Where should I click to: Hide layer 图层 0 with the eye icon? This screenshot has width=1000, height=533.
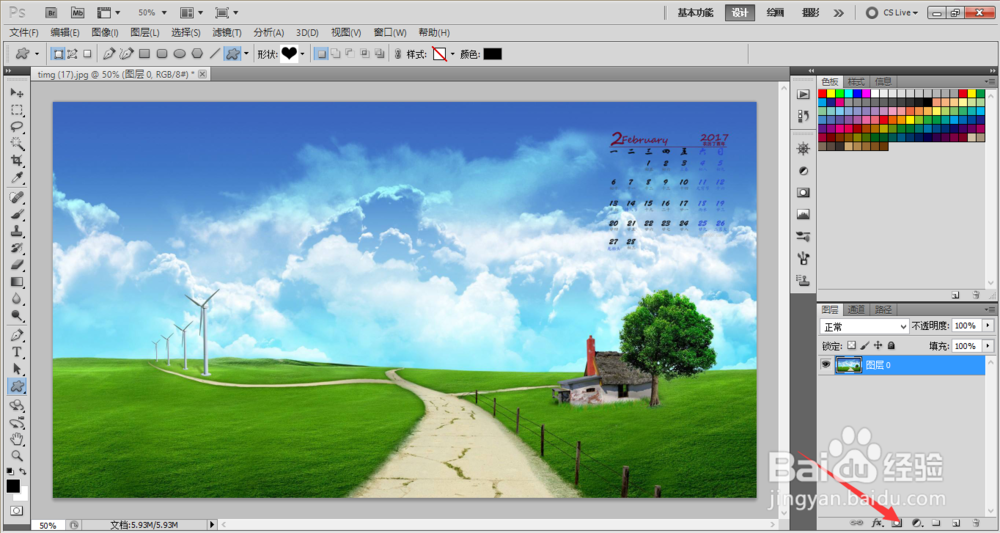pos(825,365)
